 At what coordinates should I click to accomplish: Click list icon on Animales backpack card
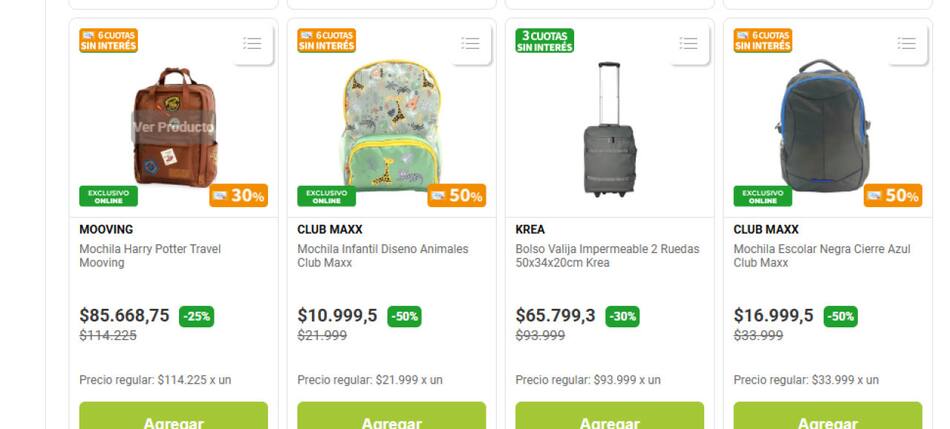470,43
